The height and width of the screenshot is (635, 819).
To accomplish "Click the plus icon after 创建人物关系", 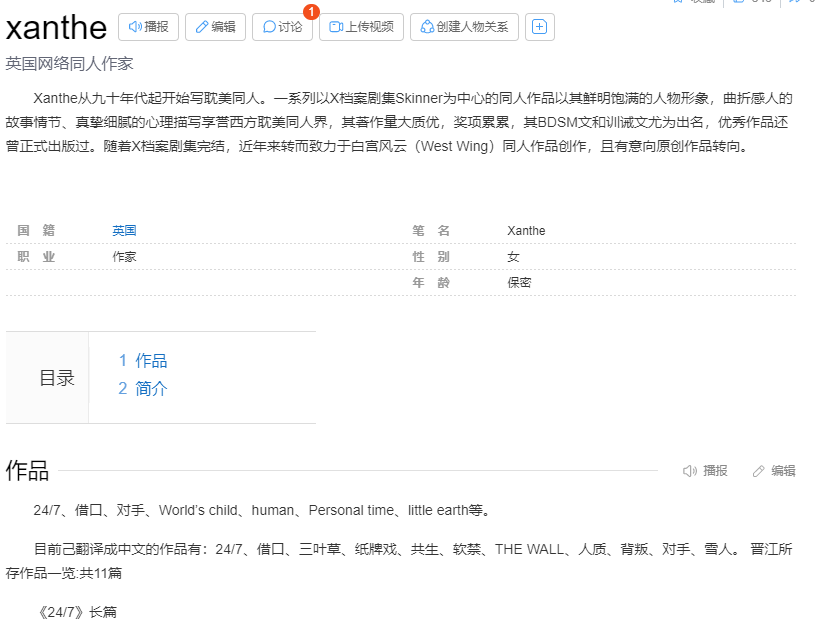I will (540, 27).
